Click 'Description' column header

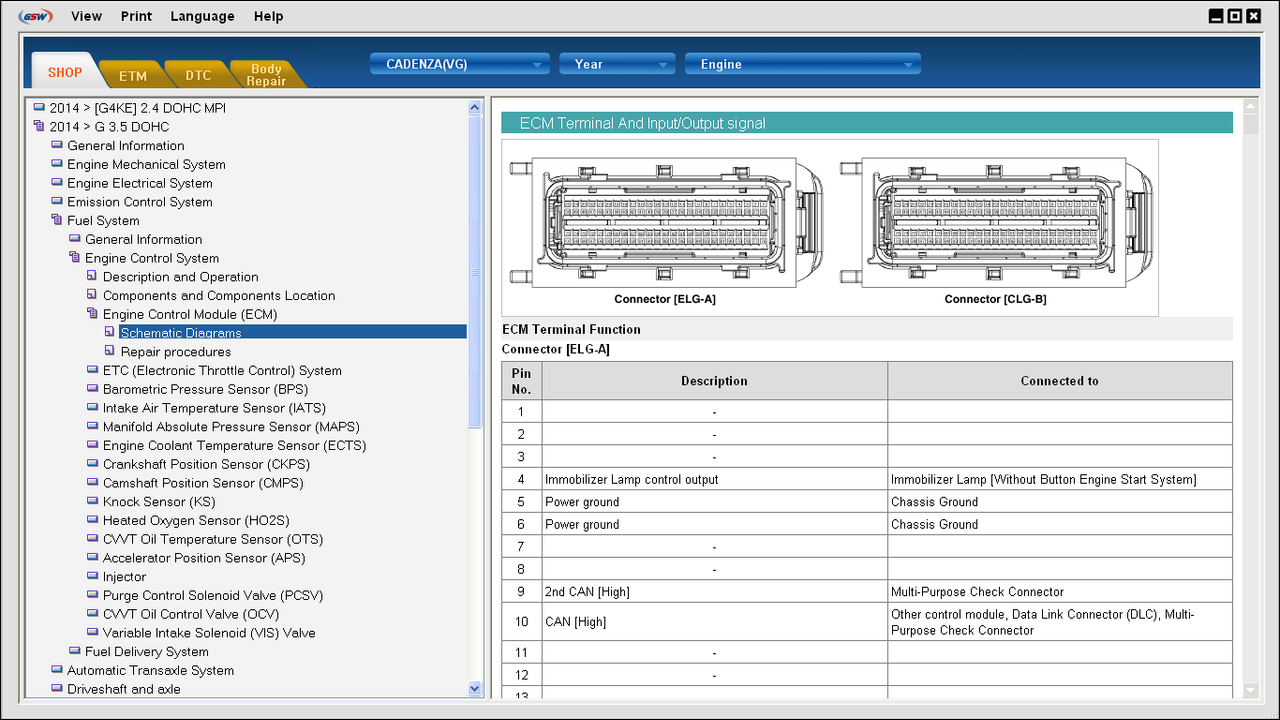[714, 381]
